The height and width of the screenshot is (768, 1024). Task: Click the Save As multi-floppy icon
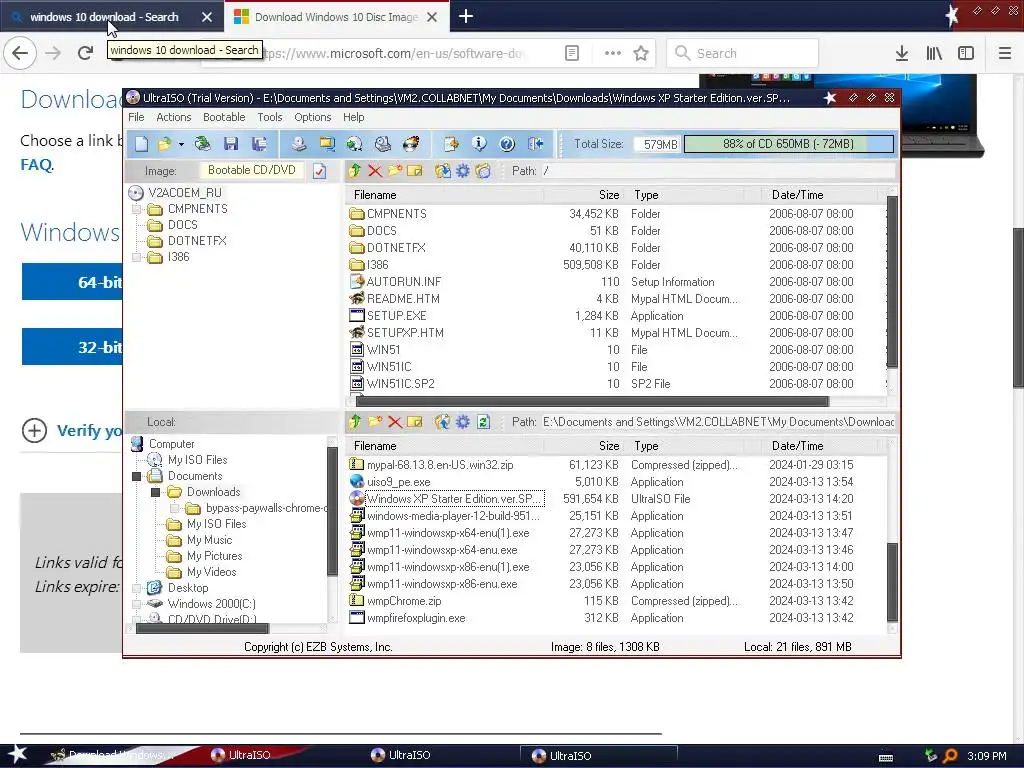[x=259, y=144]
